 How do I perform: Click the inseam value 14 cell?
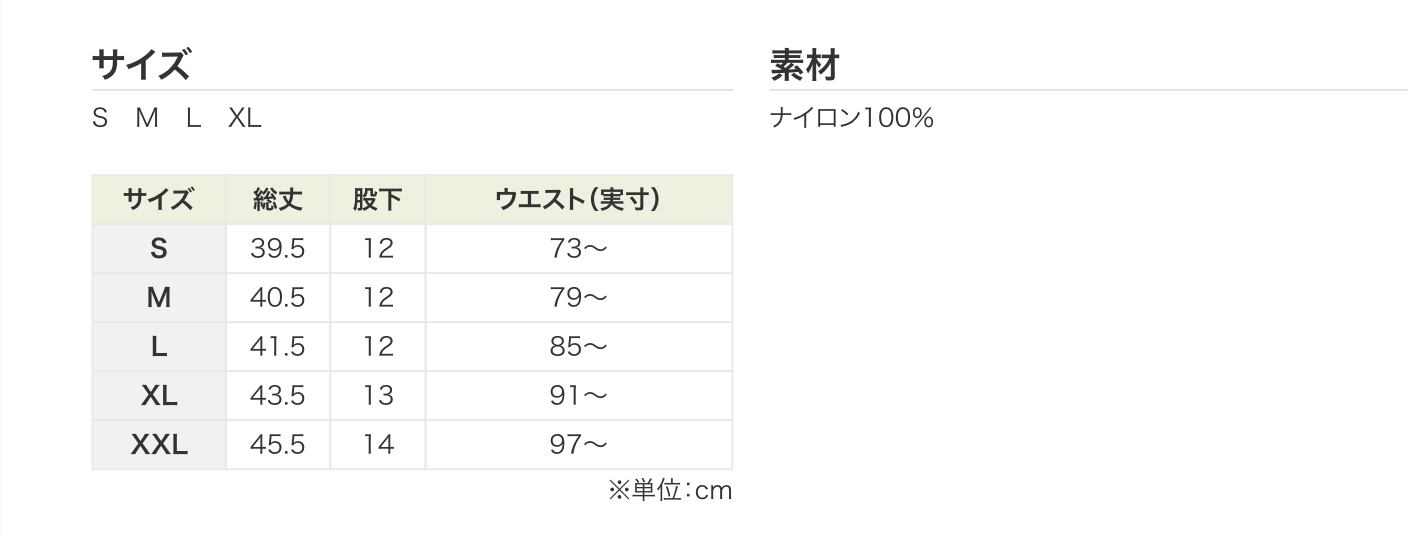(378, 445)
